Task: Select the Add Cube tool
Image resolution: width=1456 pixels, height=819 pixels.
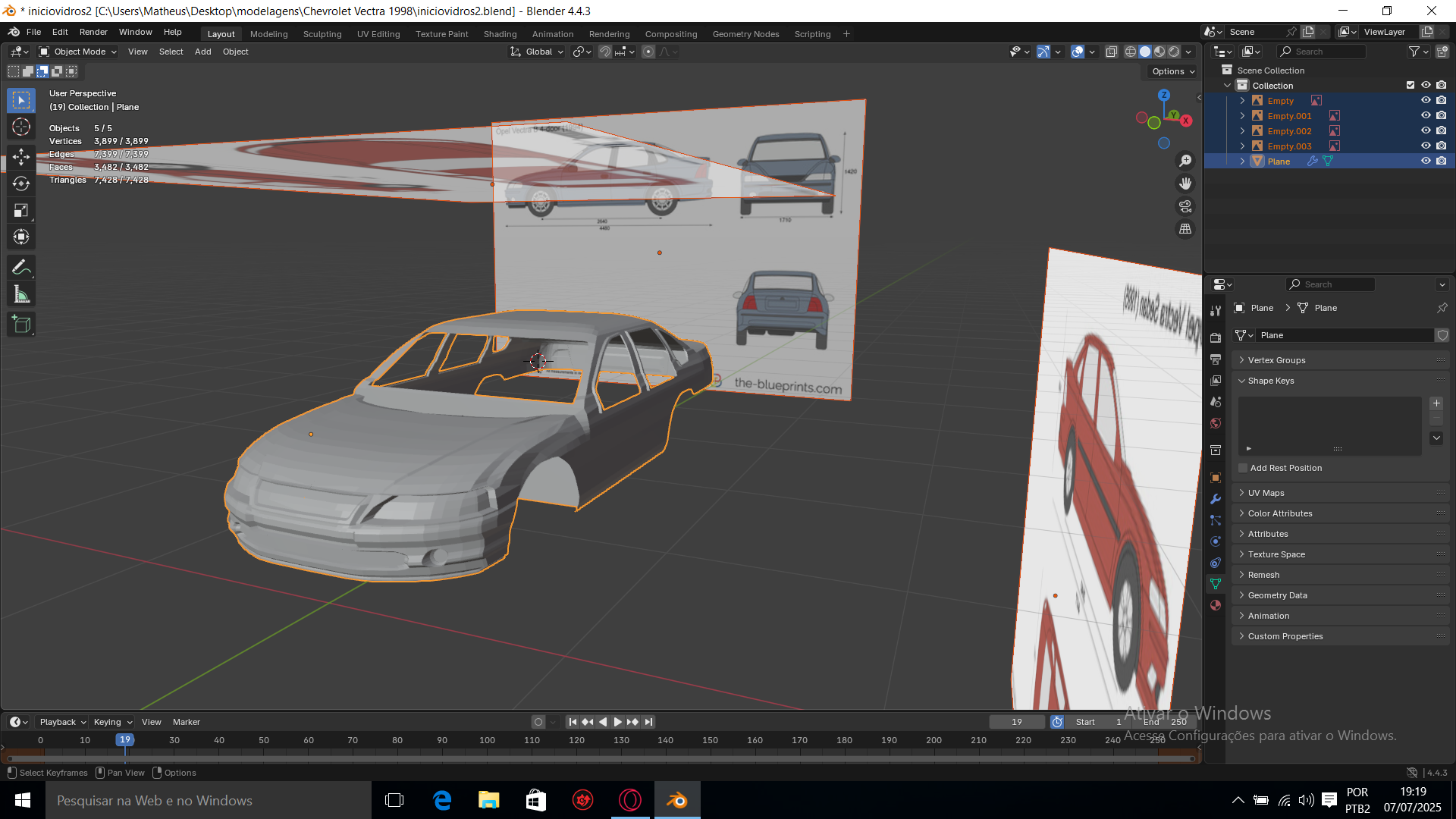Action: tap(21, 325)
